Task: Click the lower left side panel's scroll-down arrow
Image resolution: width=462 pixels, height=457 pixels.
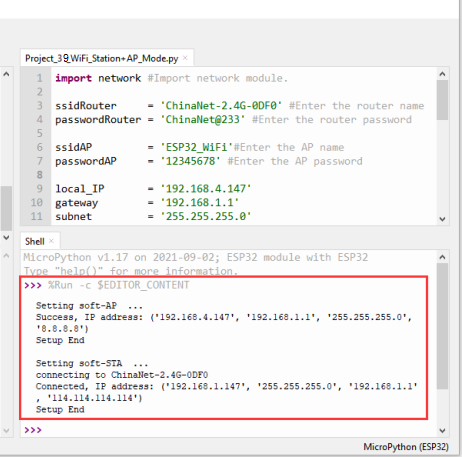Action: [6, 430]
